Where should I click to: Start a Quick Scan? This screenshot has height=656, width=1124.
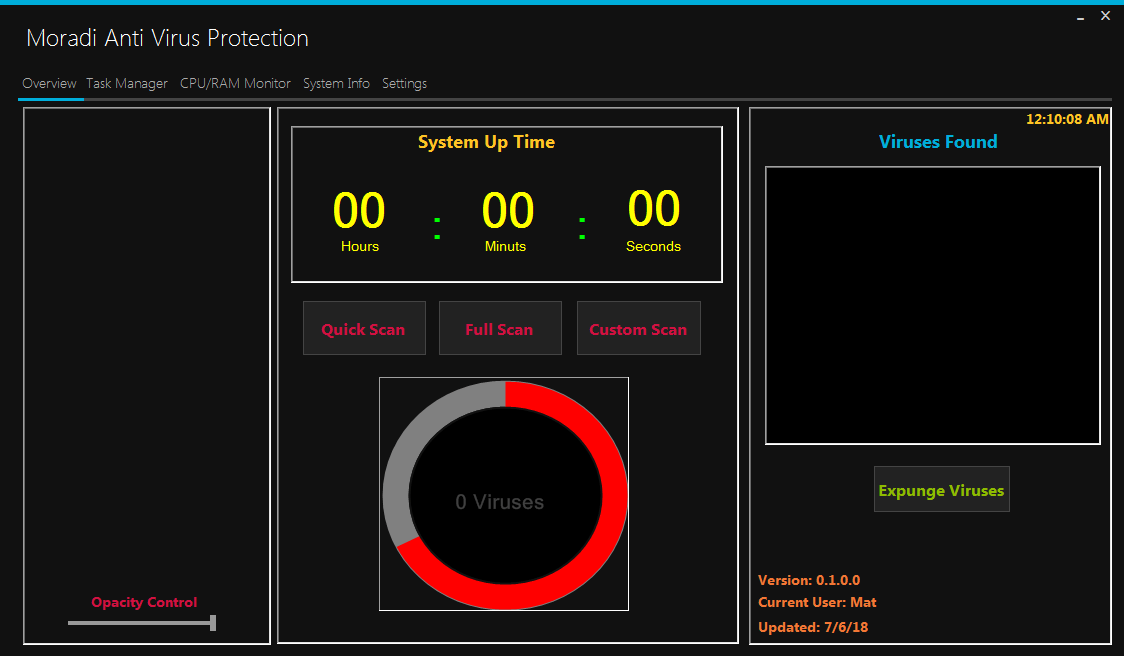(x=364, y=328)
